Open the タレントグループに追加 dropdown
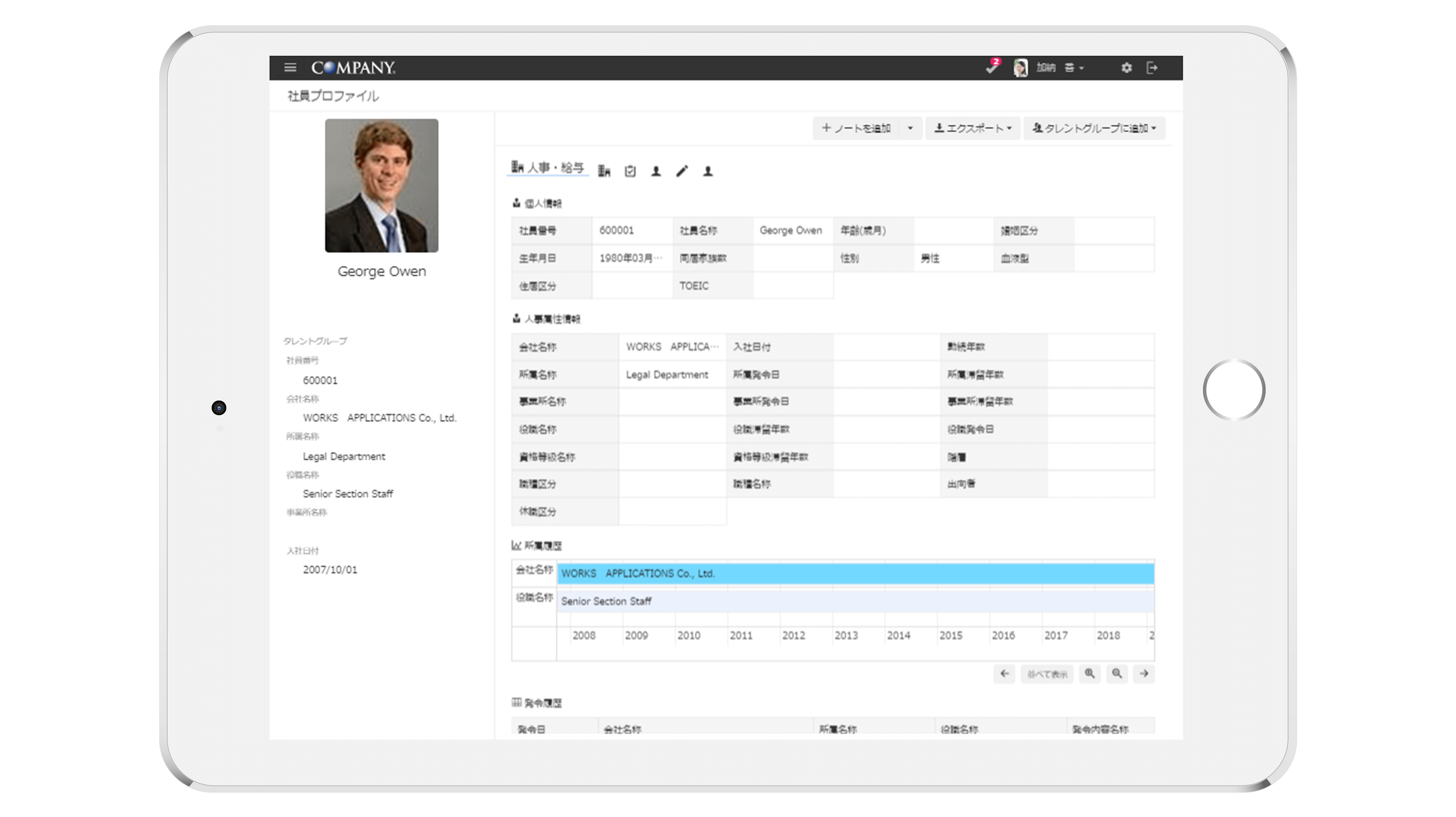Image resolution: width=1456 pixels, height=817 pixels. (1094, 128)
